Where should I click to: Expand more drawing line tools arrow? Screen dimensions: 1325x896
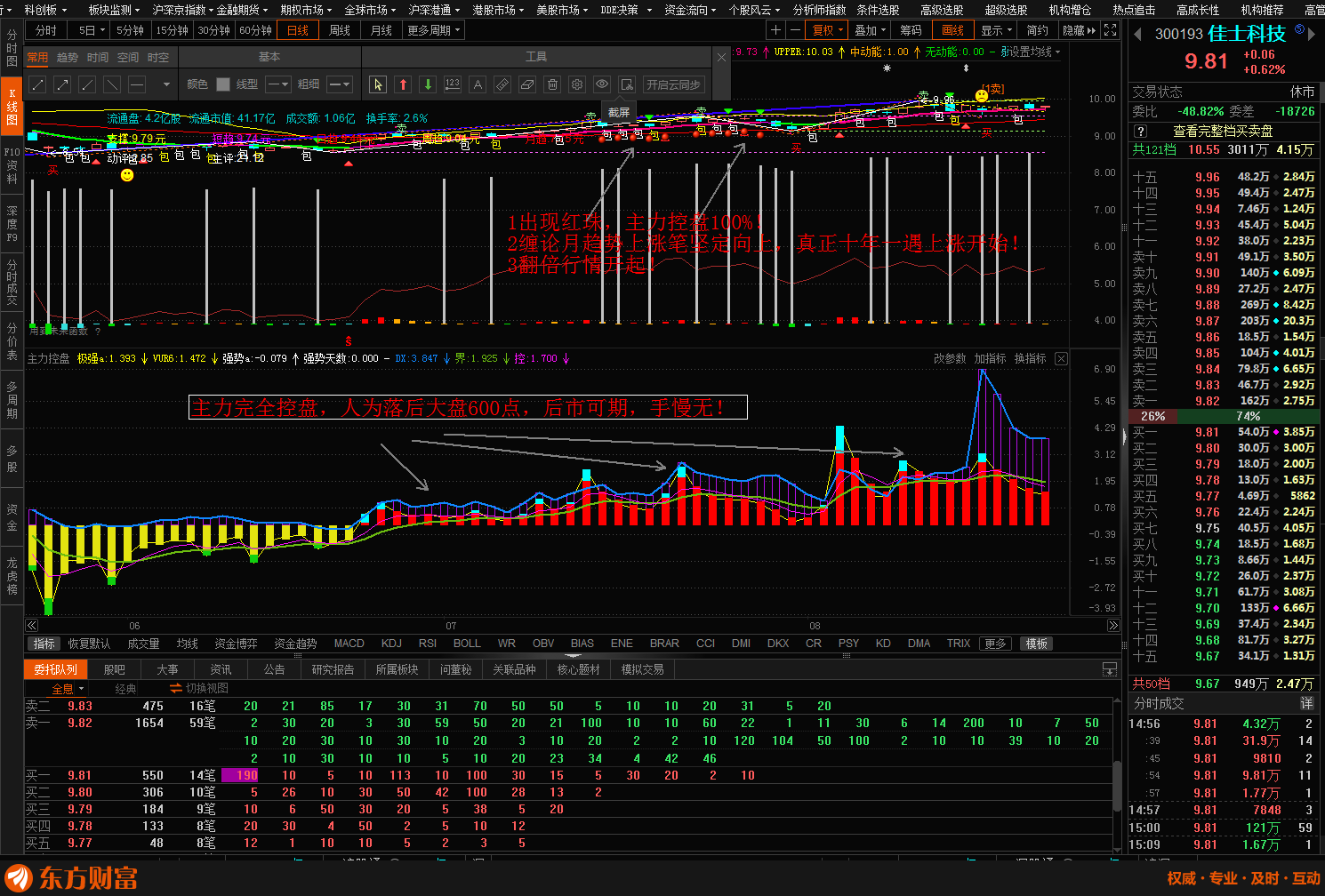click(x=166, y=84)
